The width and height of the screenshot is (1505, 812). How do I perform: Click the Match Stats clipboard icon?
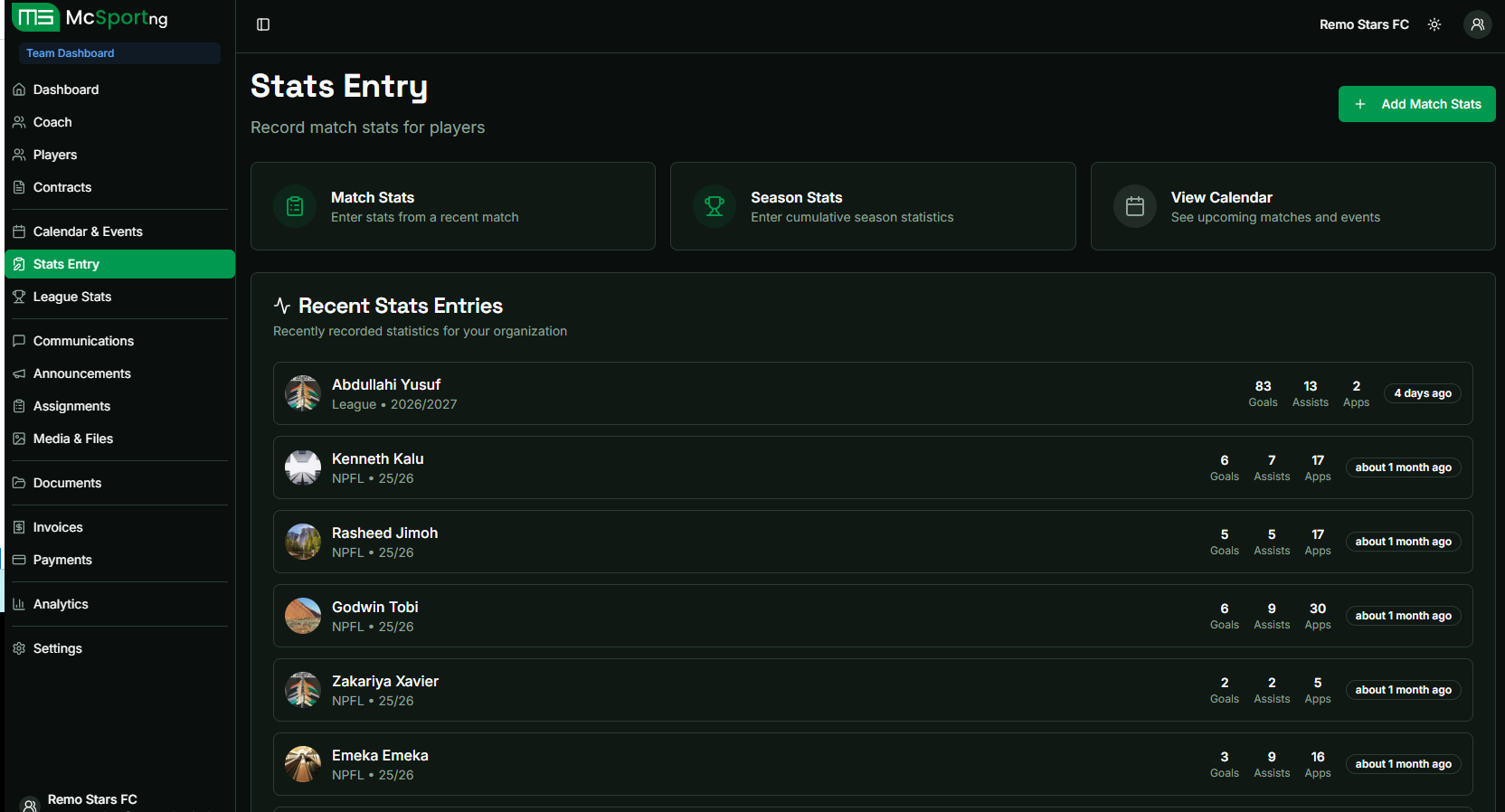tap(295, 207)
